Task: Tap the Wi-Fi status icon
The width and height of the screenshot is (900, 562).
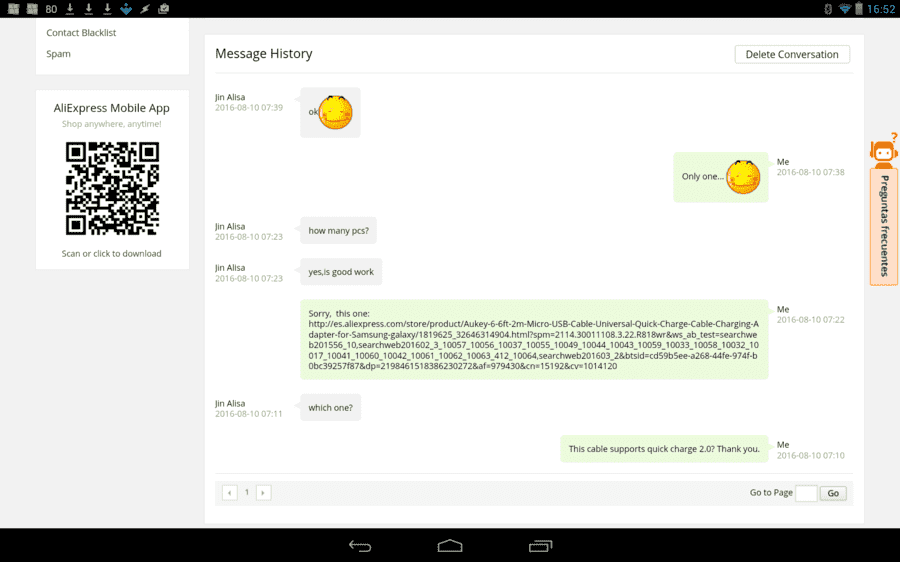Action: click(844, 9)
